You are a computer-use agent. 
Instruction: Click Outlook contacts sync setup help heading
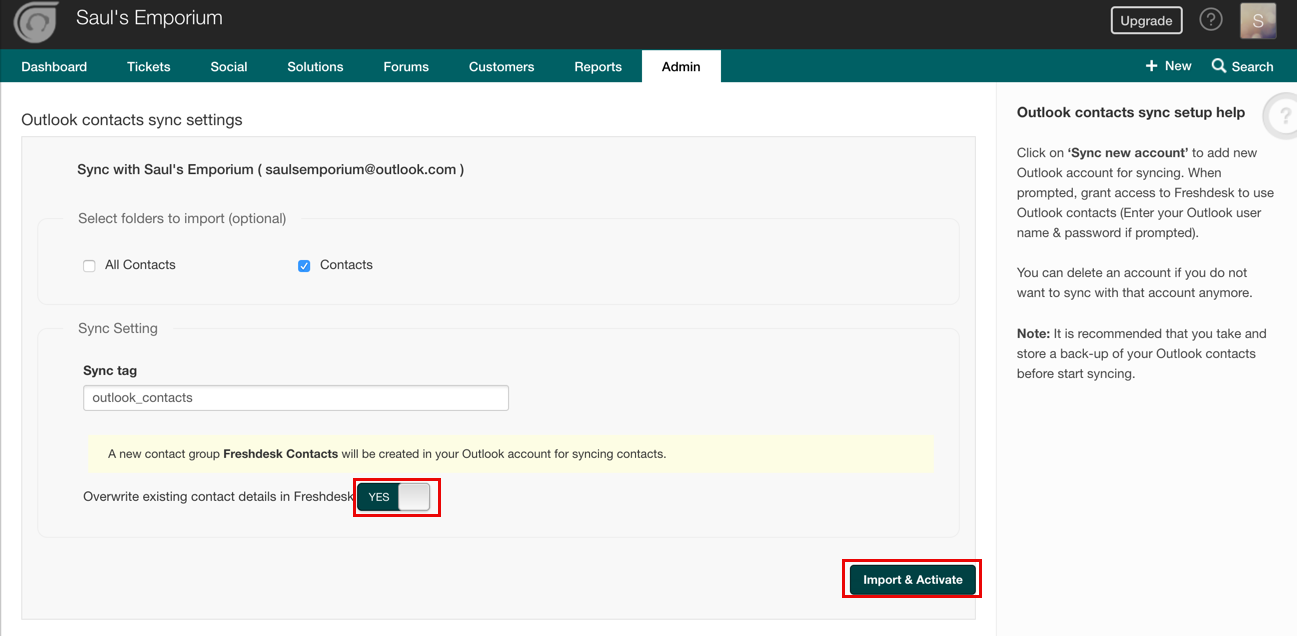coord(1131,113)
